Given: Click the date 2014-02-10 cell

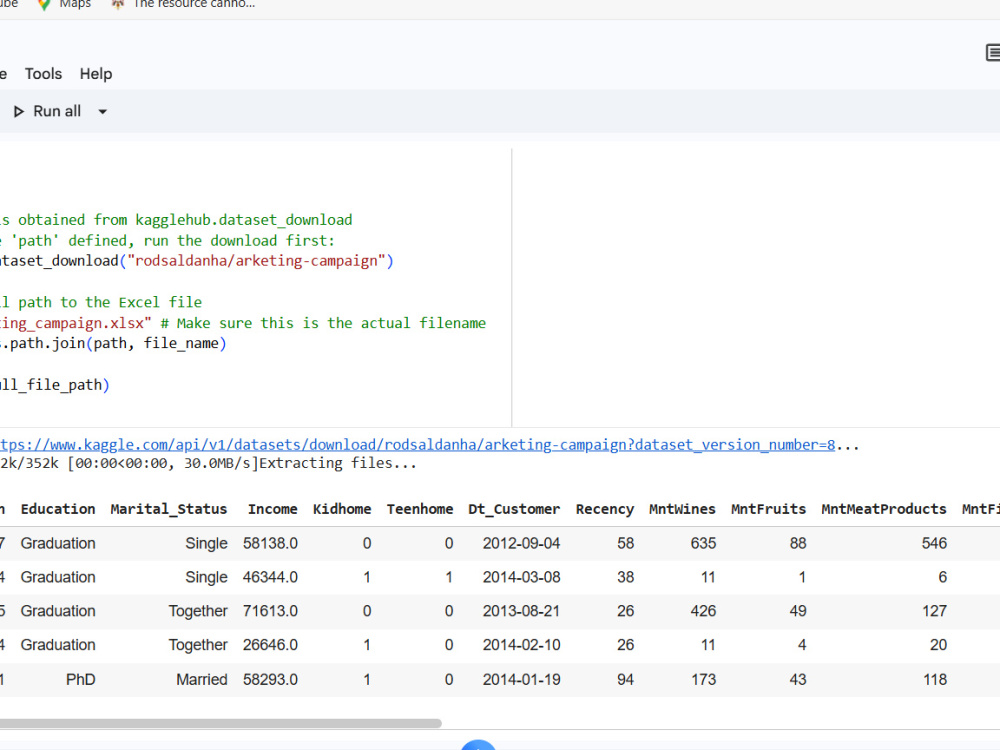Looking at the screenshot, I should click(522, 645).
